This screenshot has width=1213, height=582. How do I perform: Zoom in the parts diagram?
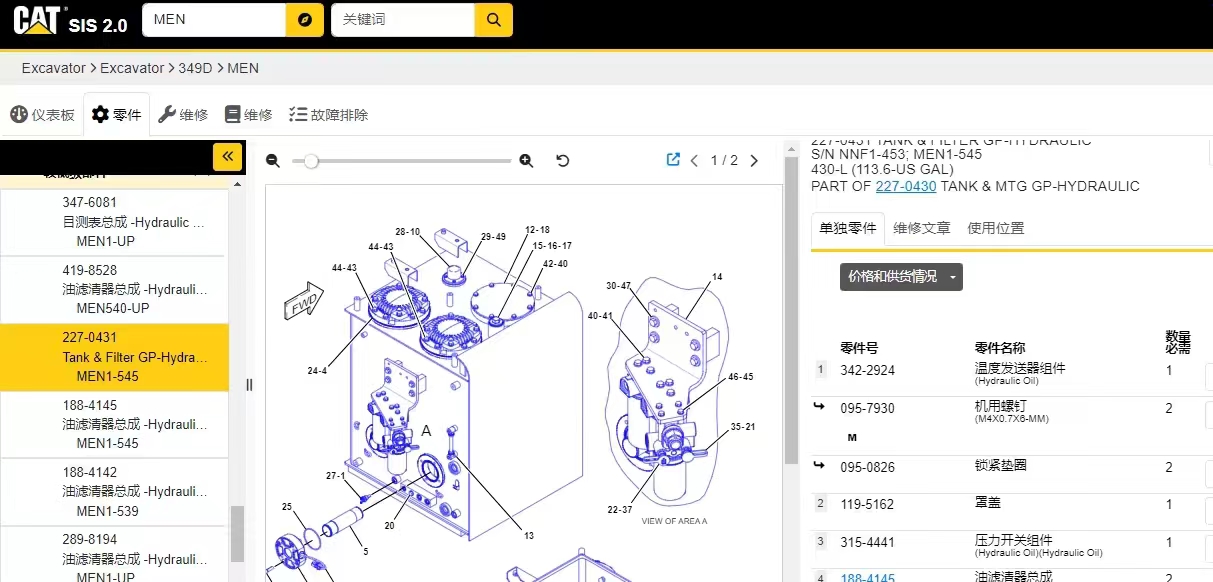tap(527, 161)
